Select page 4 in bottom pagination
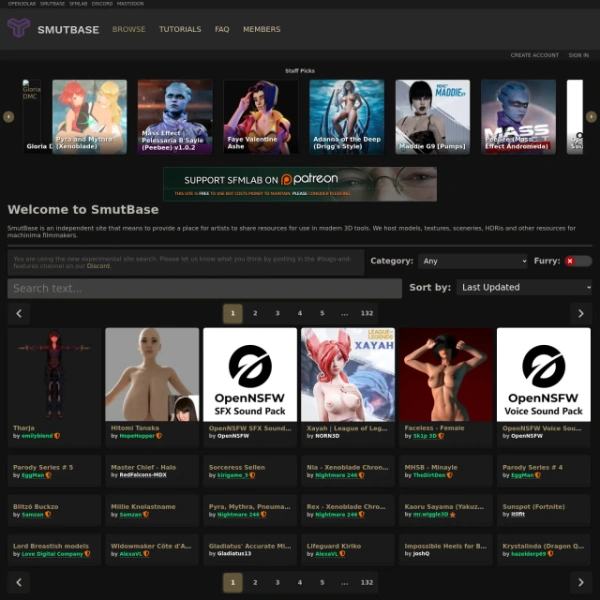This screenshot has width=600, height=600. click(x=300, y=582)
